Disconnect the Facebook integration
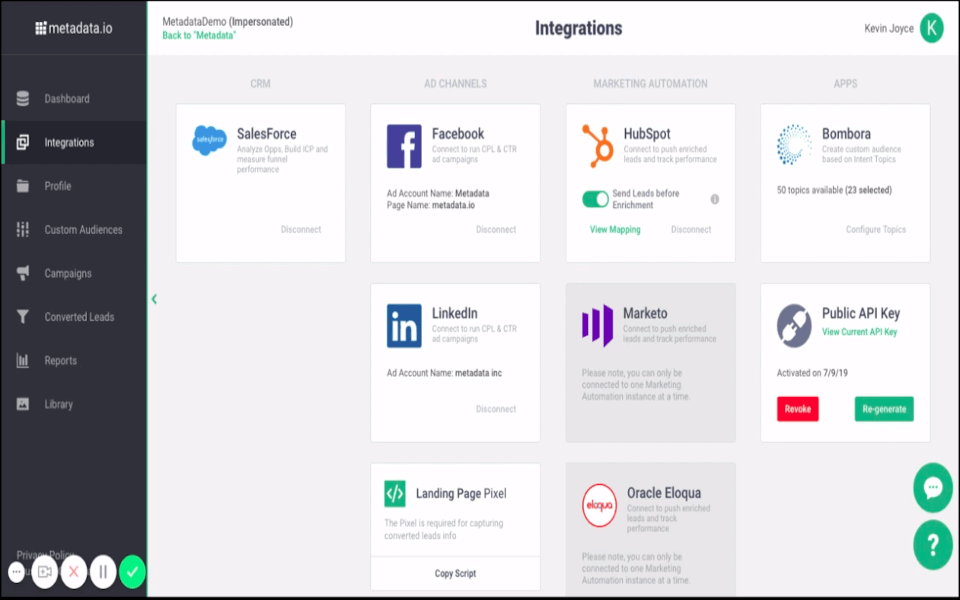 [x=496, y=230]
